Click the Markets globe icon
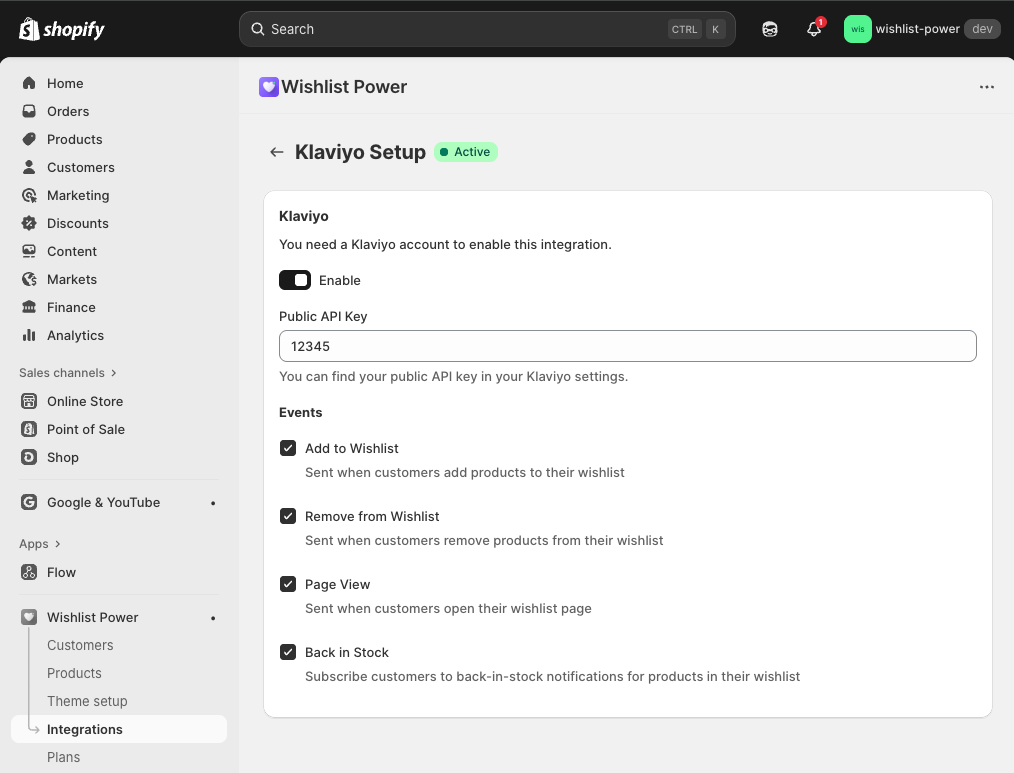 click(x=29, y=279)
